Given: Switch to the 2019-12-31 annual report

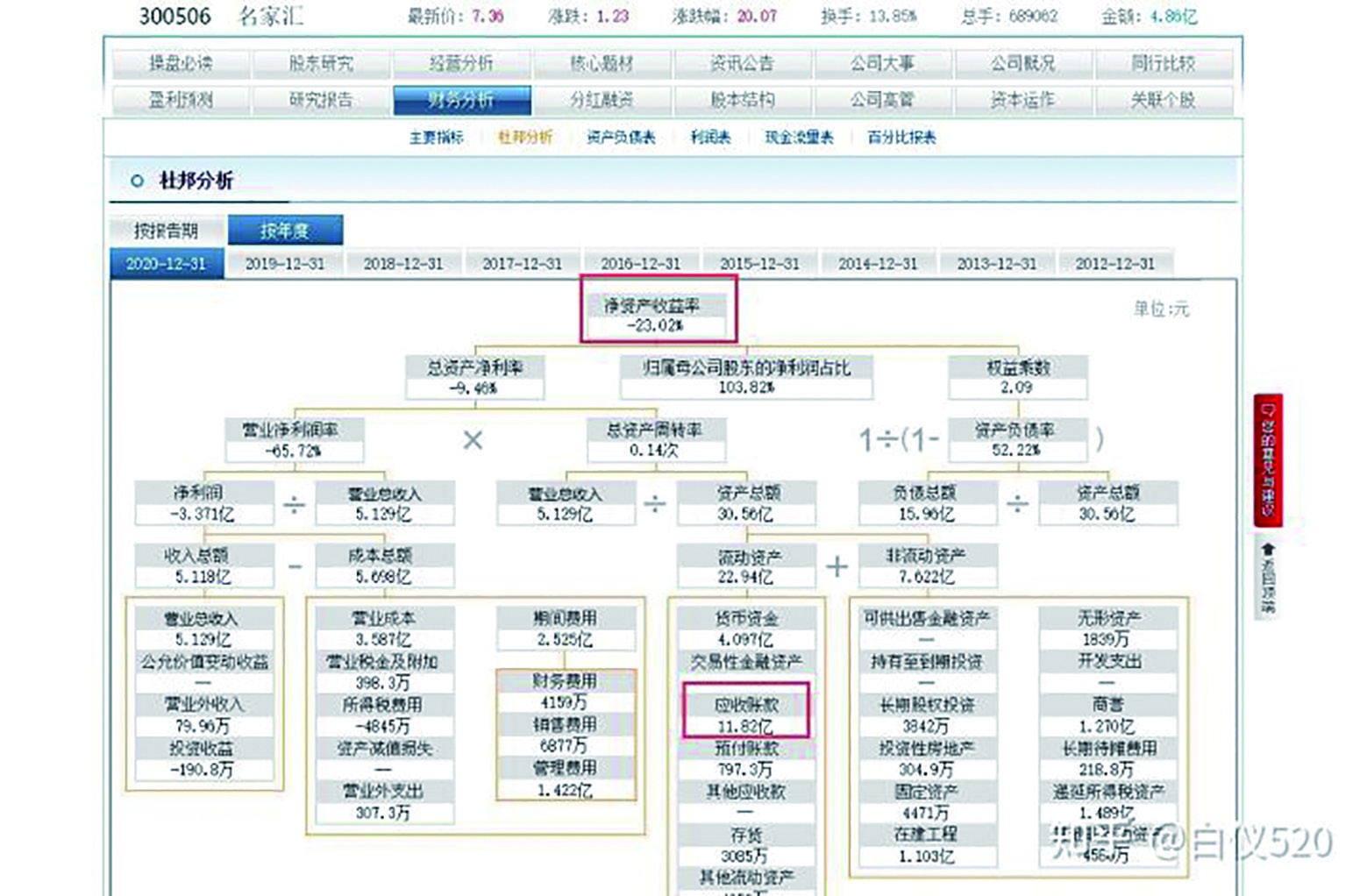Looking at the screenshot, I should 282,263.
